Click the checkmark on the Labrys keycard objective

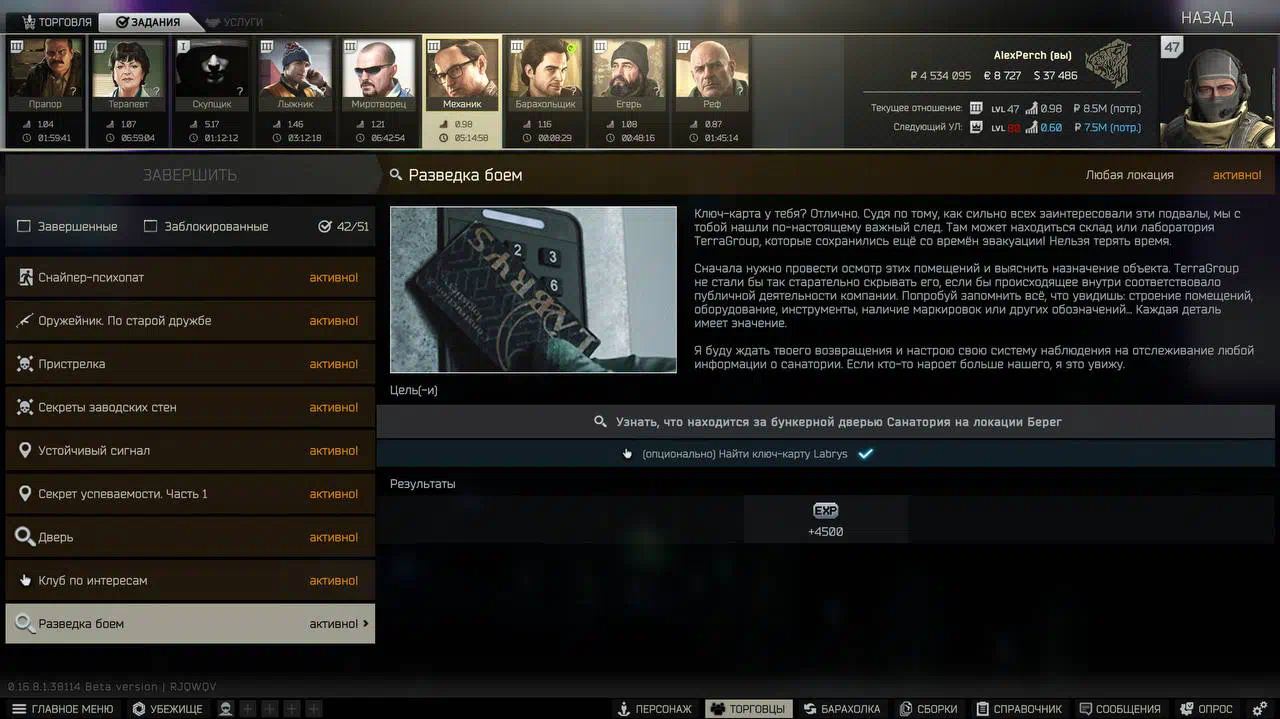click(866, 454)
